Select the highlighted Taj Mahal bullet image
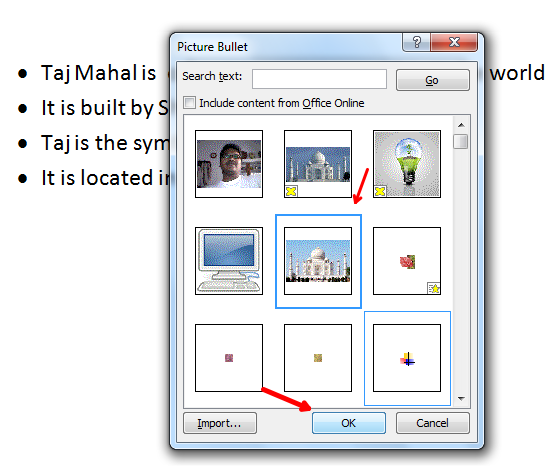Screen dimensions: 555x466 (x=318, y=261)
